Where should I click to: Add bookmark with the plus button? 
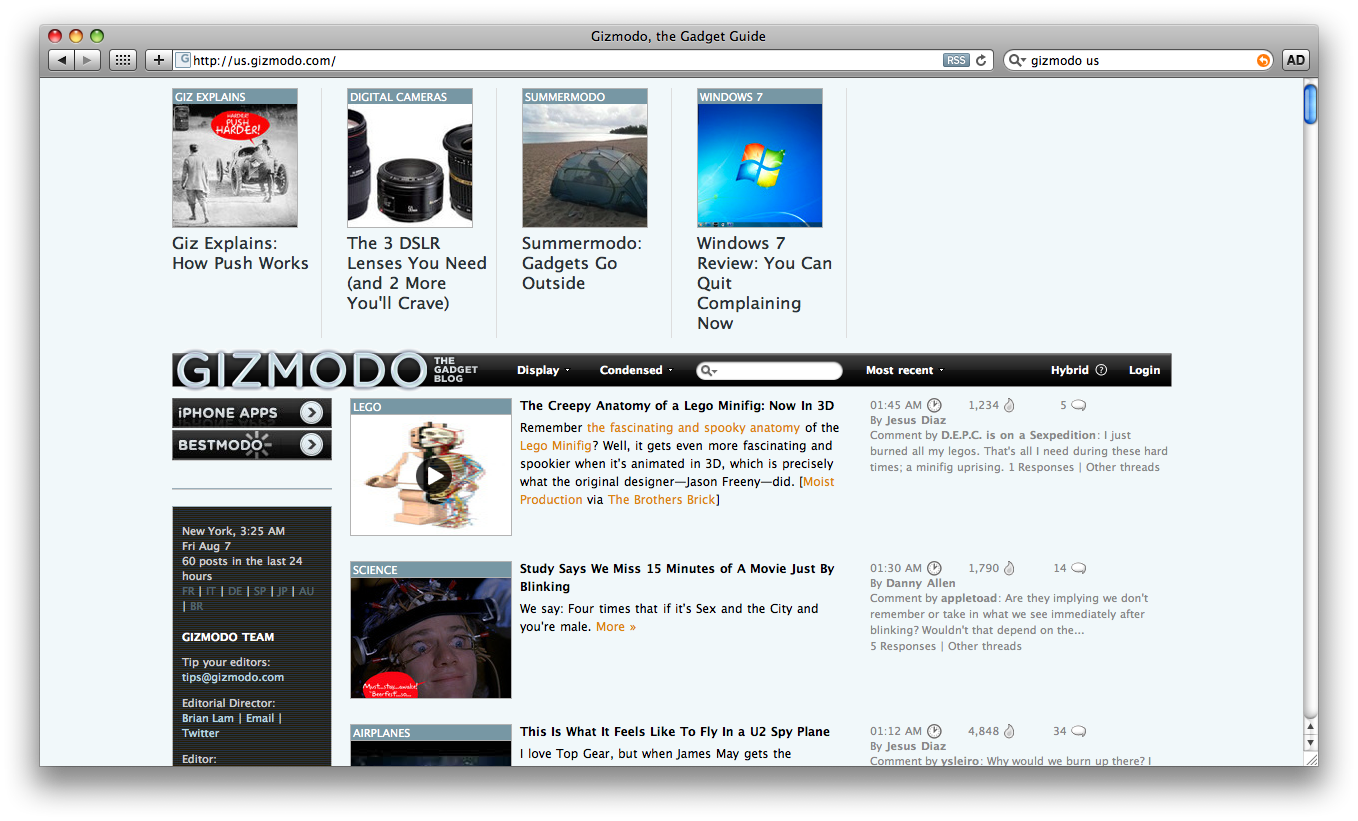159,60
